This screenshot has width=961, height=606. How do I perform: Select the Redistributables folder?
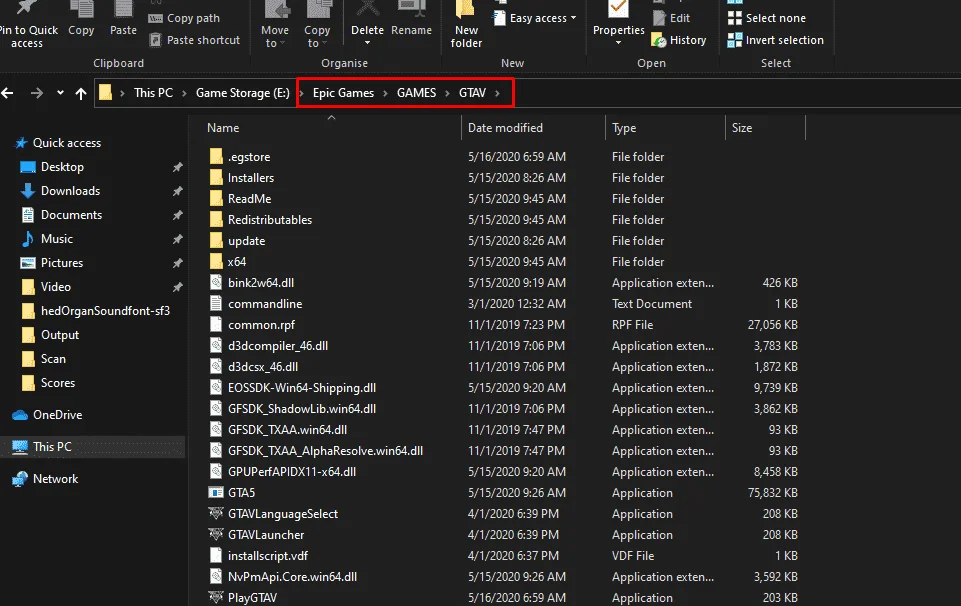coord(270,219)
